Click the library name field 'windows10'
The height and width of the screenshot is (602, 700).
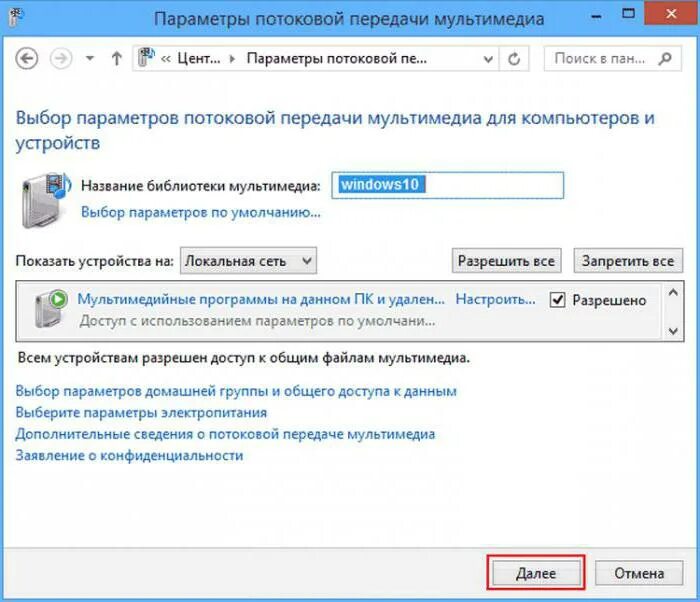tap(447, 185)
